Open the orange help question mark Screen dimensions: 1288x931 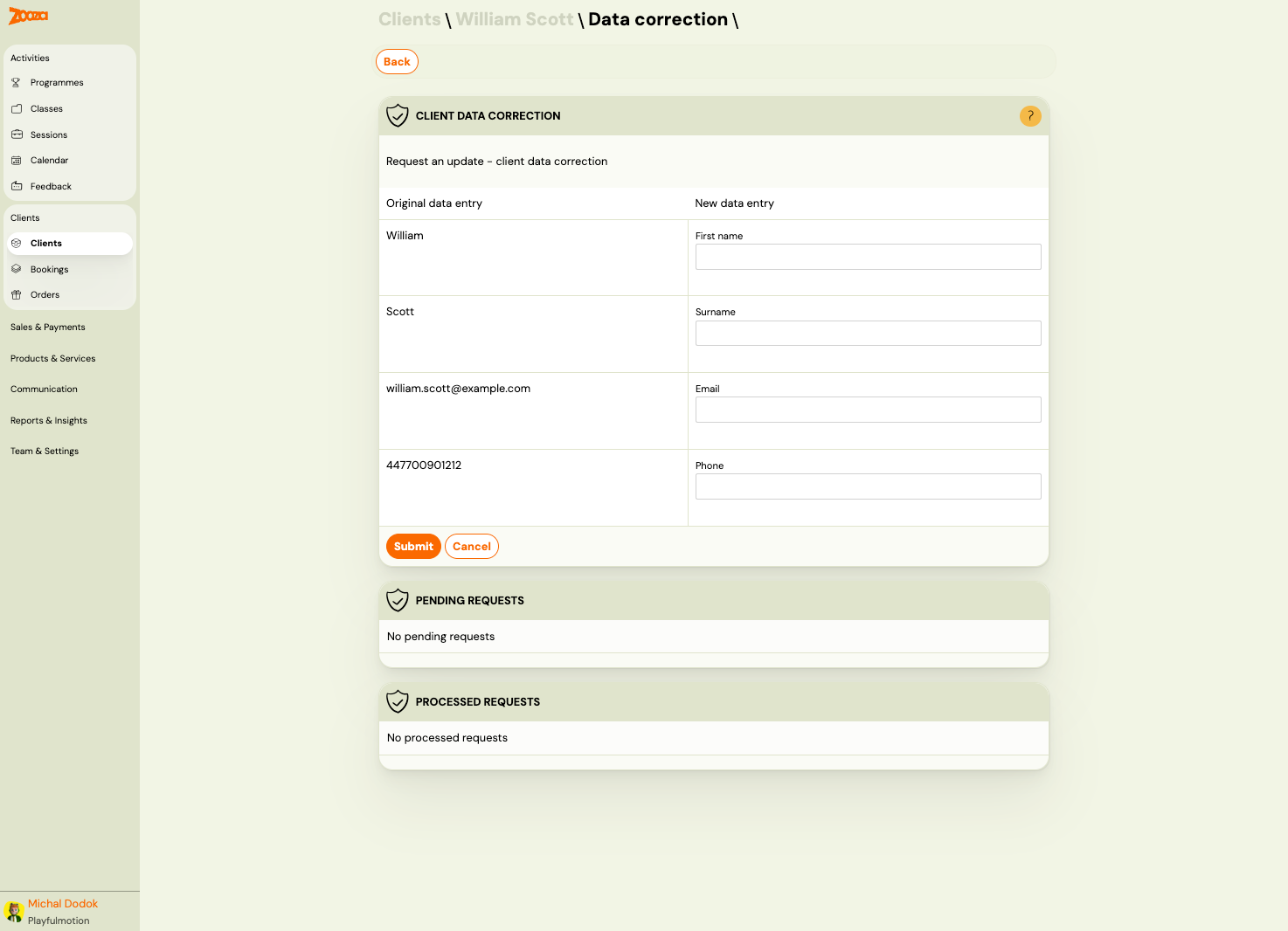1030,115
